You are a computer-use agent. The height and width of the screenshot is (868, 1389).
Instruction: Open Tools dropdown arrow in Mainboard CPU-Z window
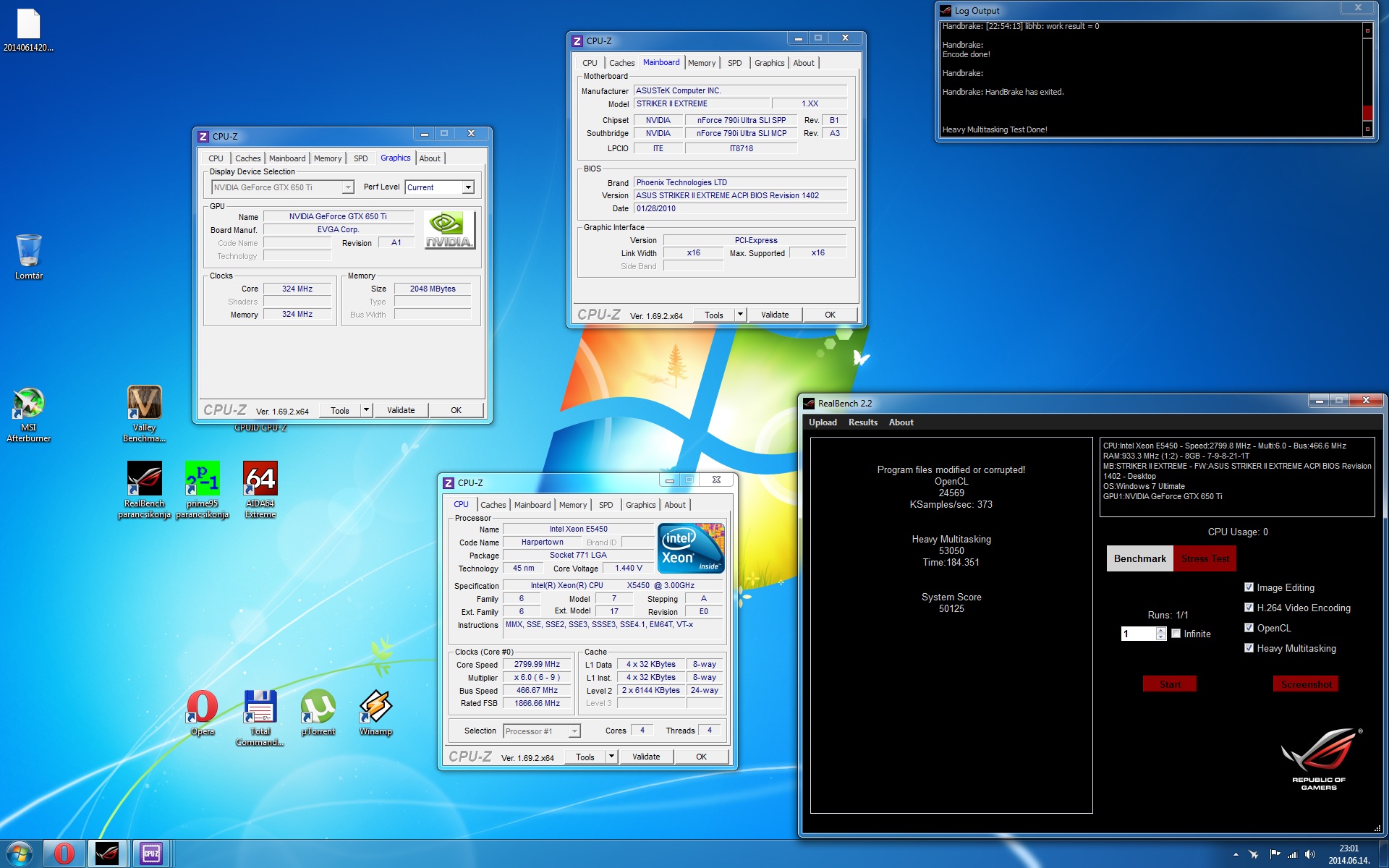pos(740,315)
